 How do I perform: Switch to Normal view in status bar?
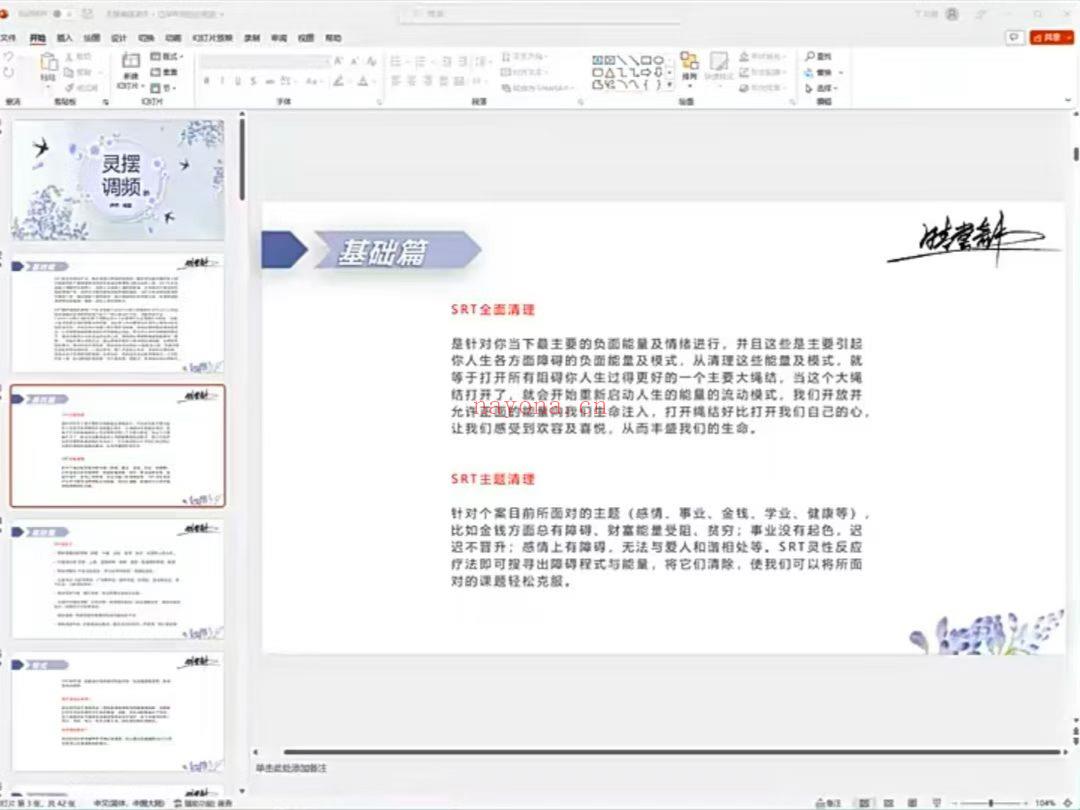point(864,803)
